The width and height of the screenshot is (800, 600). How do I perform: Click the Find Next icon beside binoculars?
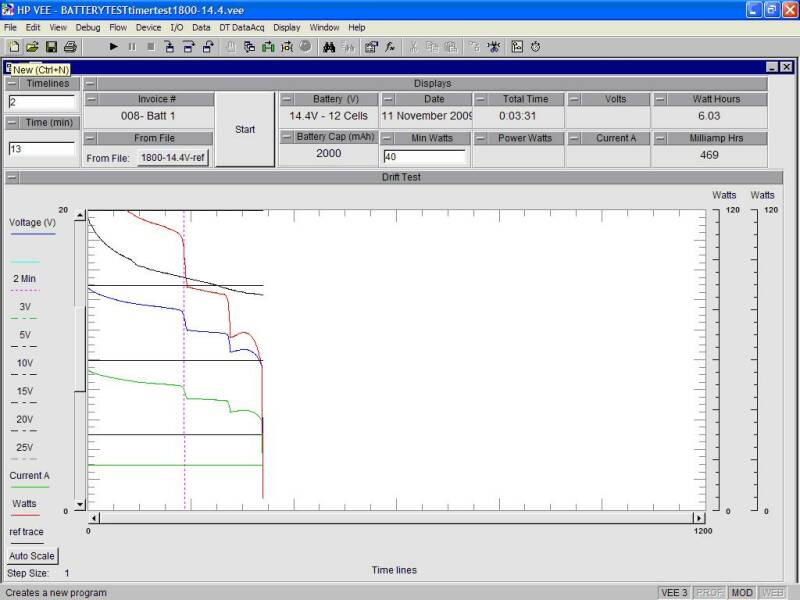point(348,47)
